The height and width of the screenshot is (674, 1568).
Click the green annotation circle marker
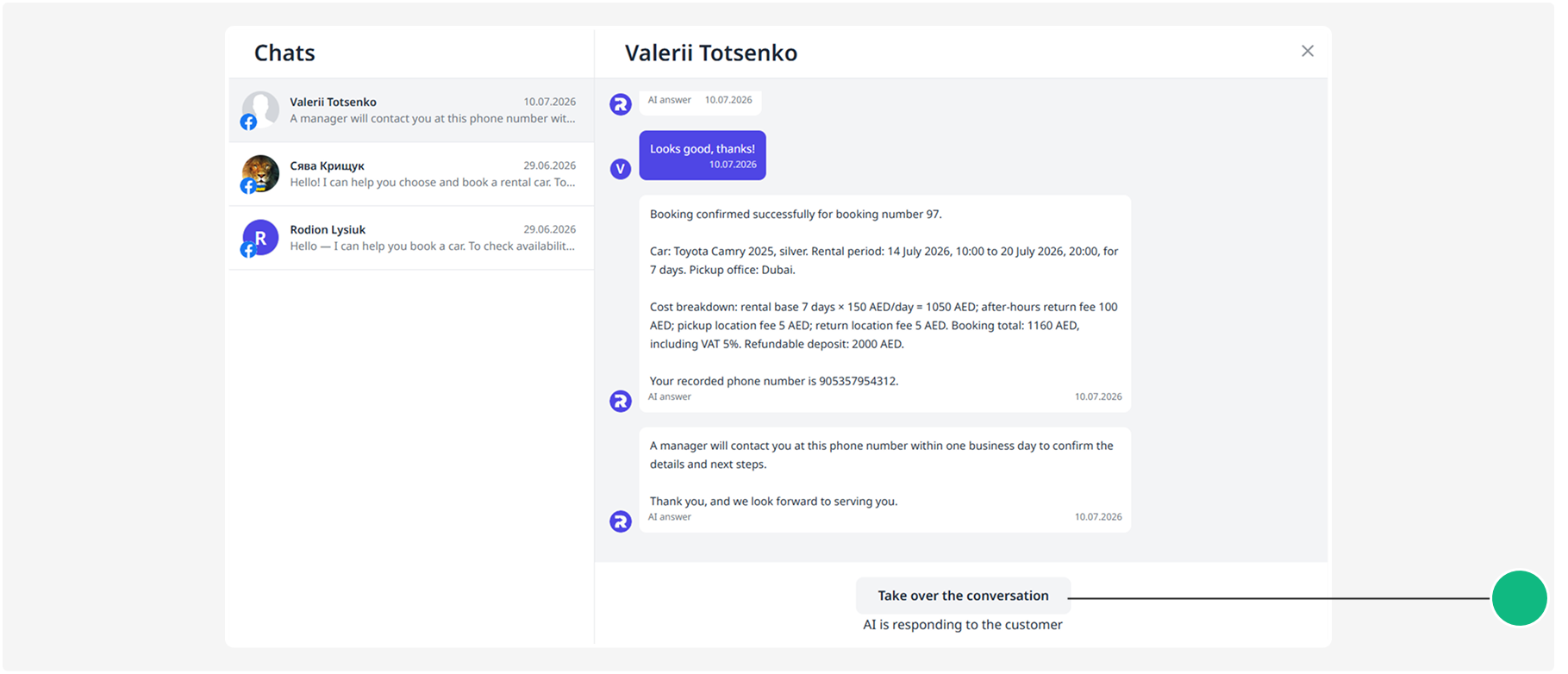[1519, 598]
